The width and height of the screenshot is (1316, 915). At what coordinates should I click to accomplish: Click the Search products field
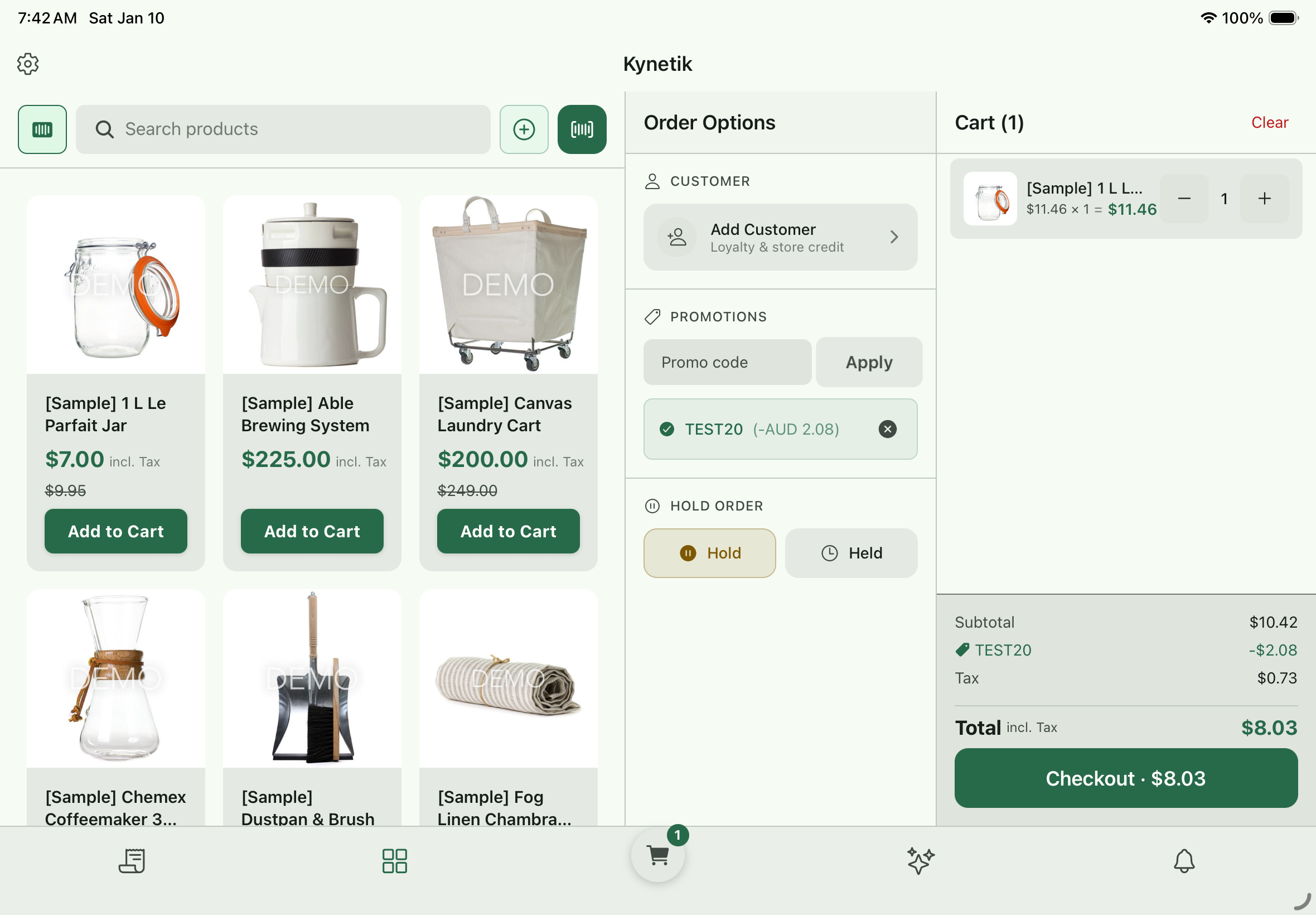[283, 129]
